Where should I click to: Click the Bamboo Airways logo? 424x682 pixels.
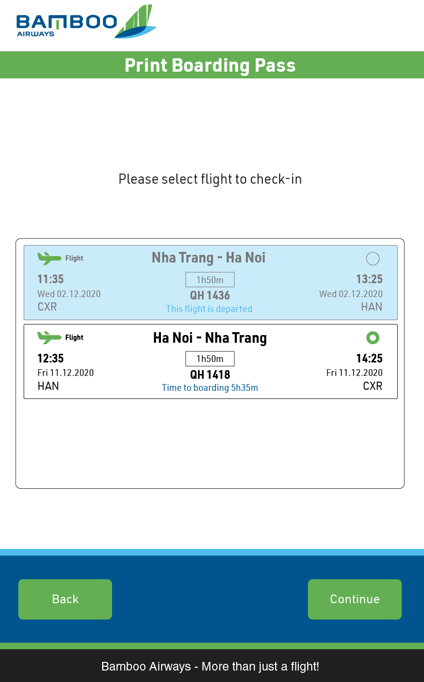point(86,22)
